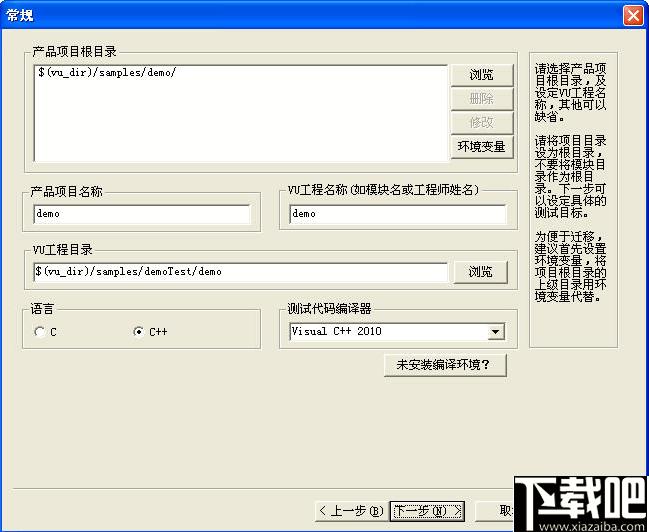Select the C language radio button
Screen dimensions: 649x532
point(40,332)
